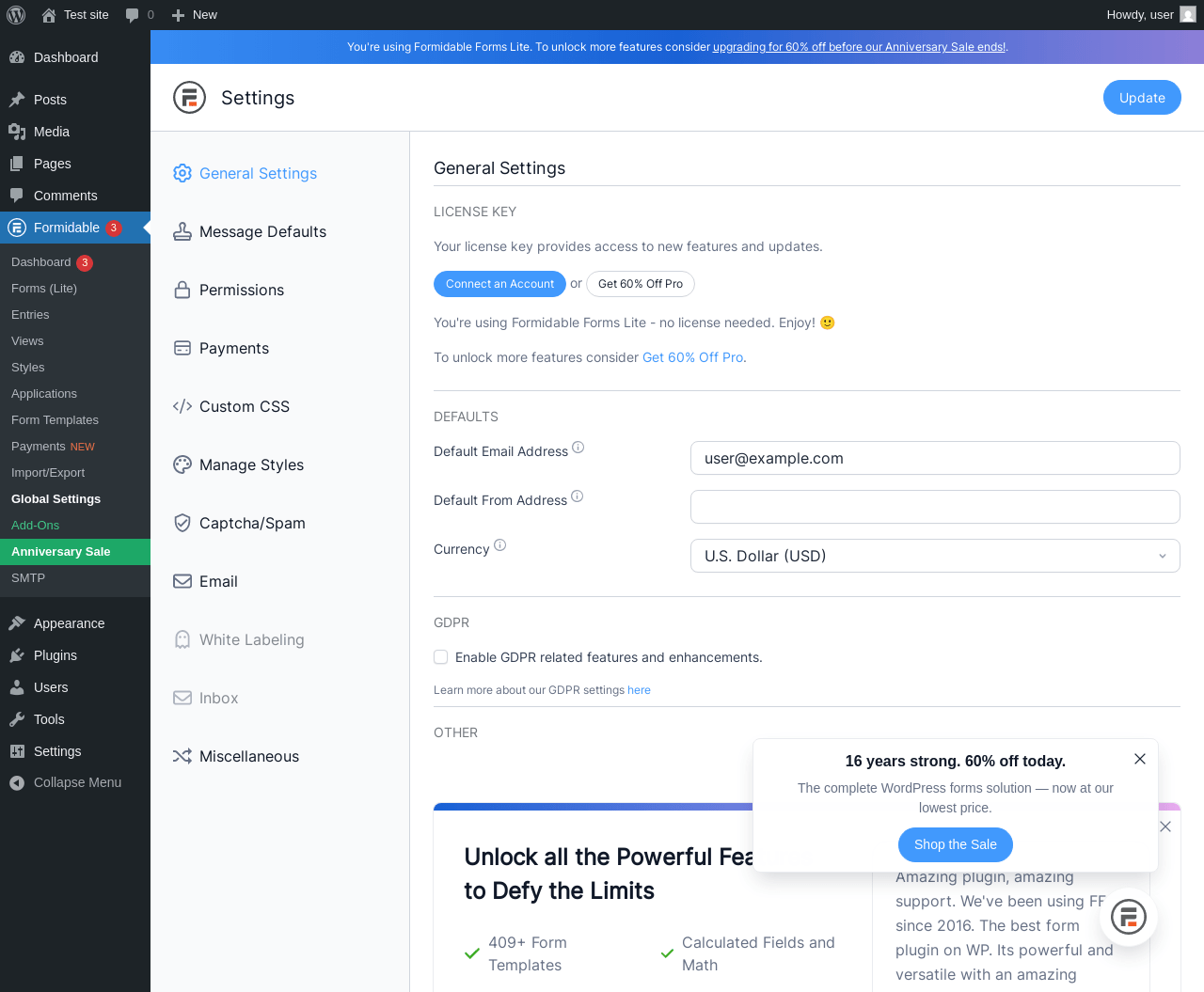The image size is (1204, 992).
Task: Enable GDPR related features checkbox
Action: point(441,657)
